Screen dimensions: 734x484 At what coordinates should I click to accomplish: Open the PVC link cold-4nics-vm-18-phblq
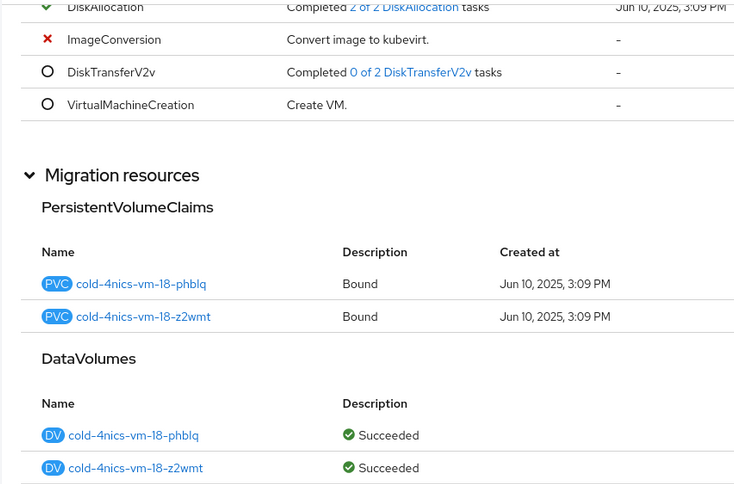coord(141,284)
